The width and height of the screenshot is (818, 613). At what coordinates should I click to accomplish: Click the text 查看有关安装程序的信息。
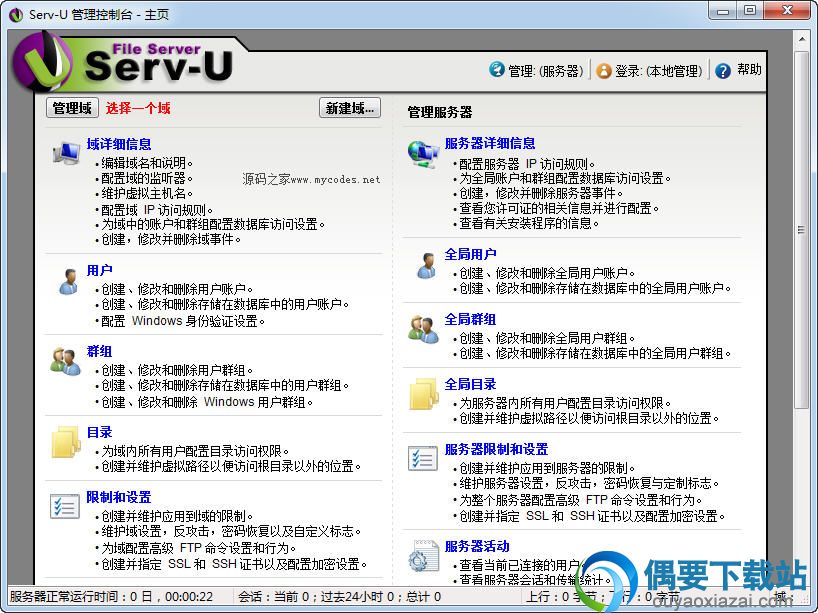point(529,223)
